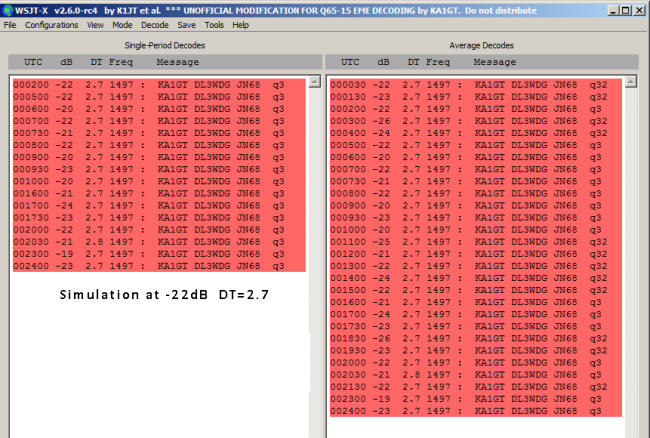Select Single-Period Decodes row 001730
This screenshot has width=650, height=438.
coord(159,218)
